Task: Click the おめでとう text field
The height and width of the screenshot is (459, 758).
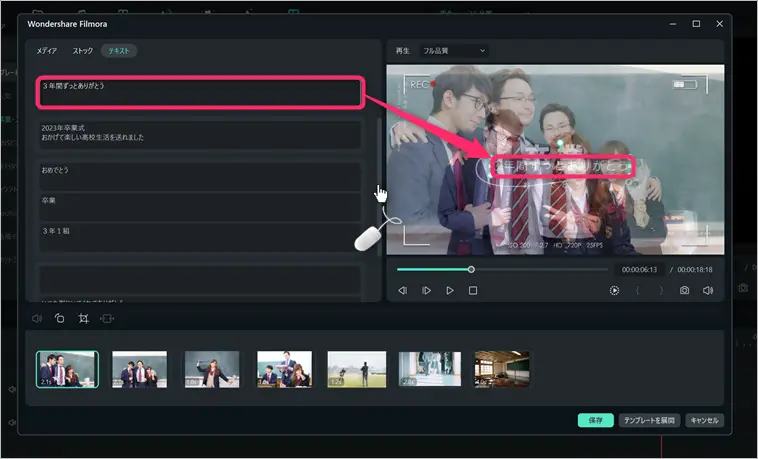Action: pyautogui.click(x=200, y=176)
